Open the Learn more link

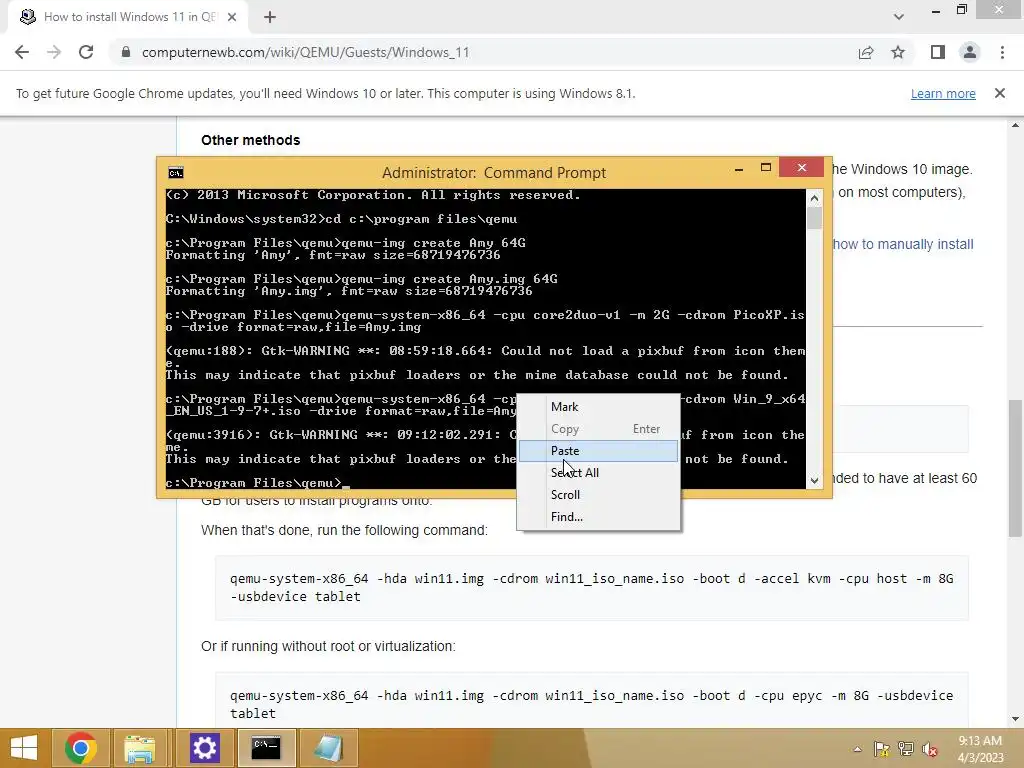click(x=943, y=93)
